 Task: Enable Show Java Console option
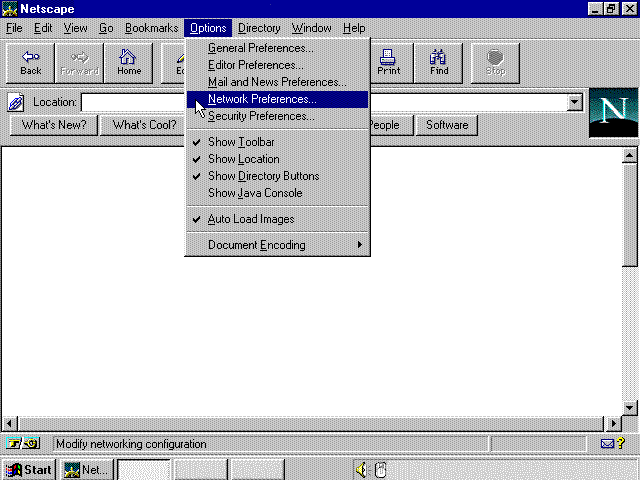click(x=278, y=193)
